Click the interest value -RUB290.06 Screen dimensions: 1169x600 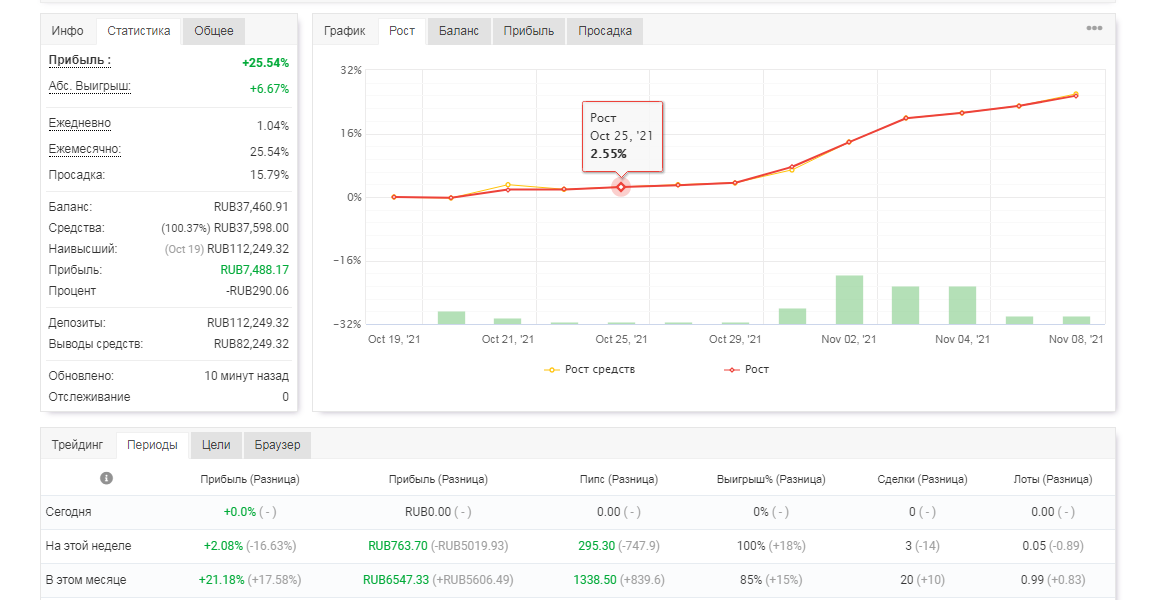(x=257, y=291)
